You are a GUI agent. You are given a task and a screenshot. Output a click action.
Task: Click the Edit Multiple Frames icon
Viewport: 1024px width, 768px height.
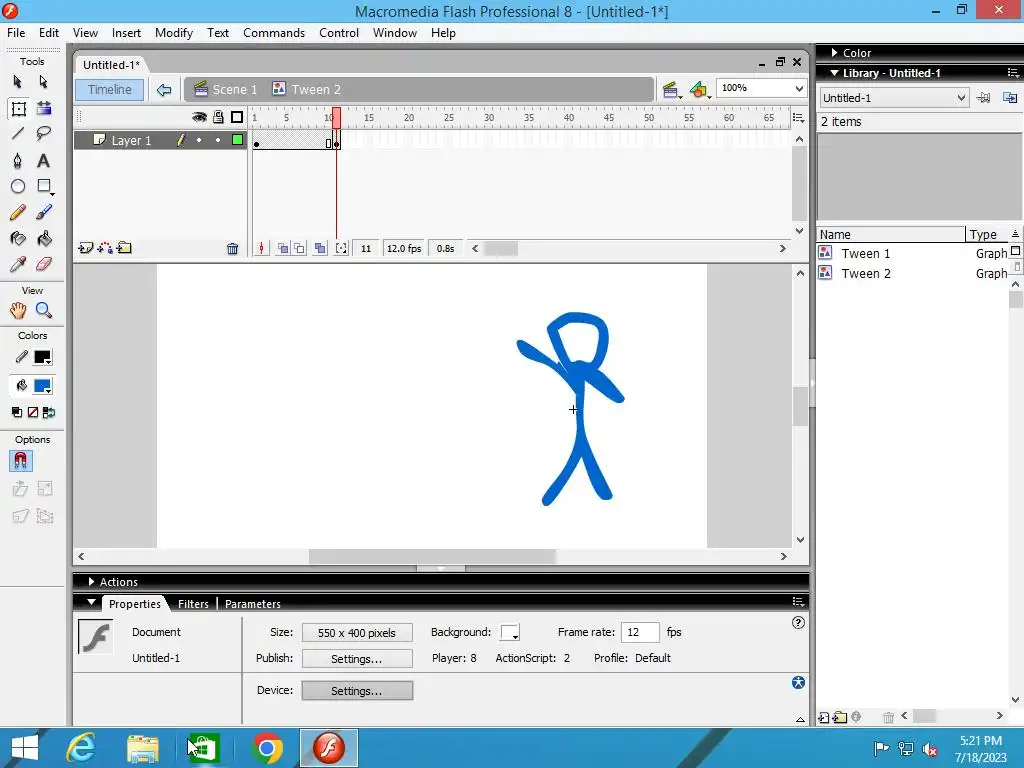coord(320,248)
